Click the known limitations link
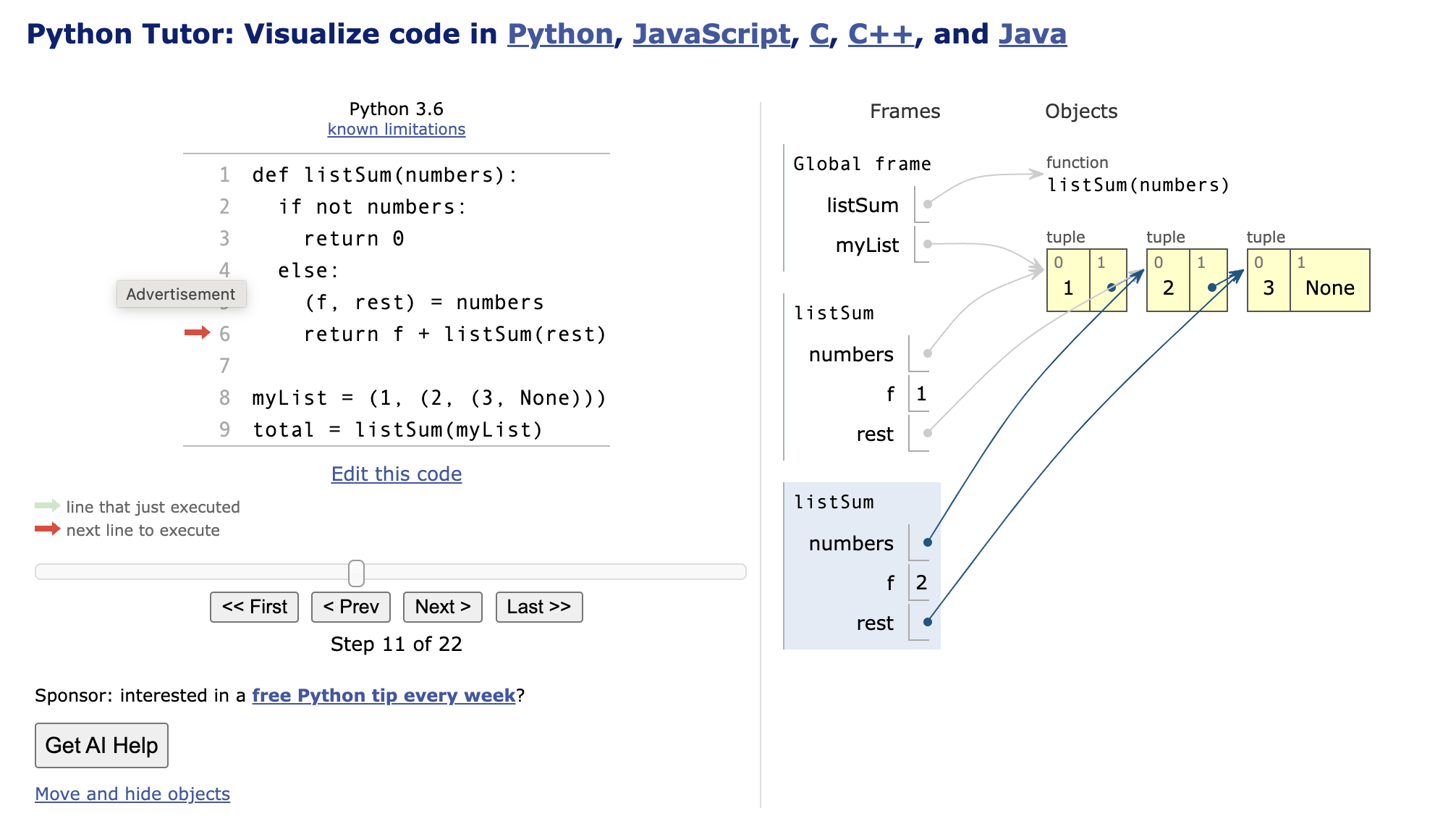The width and height of the screenshot is (1456, 824). pyautogui.click(x=397, y=130)
